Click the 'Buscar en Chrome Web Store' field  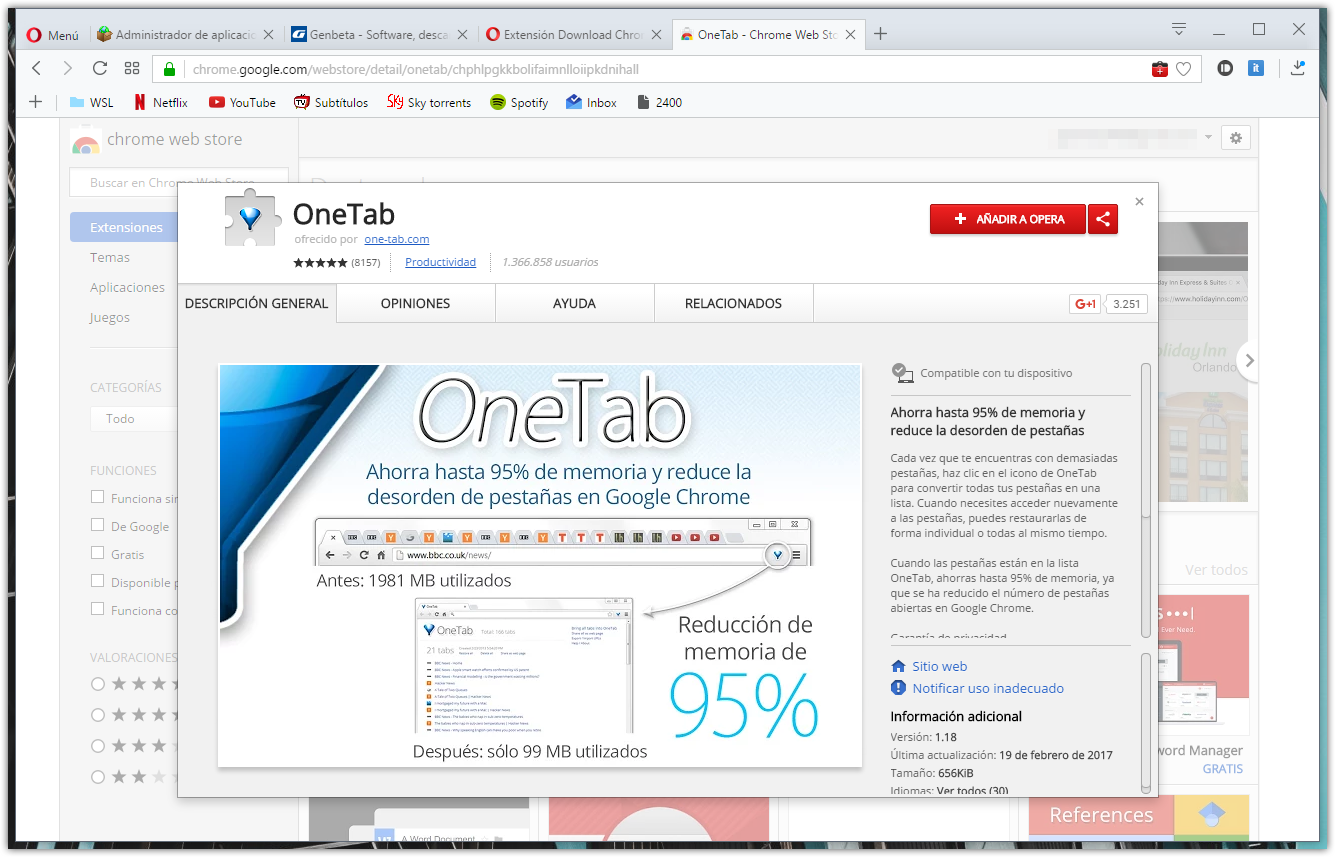tap(179, 182)
